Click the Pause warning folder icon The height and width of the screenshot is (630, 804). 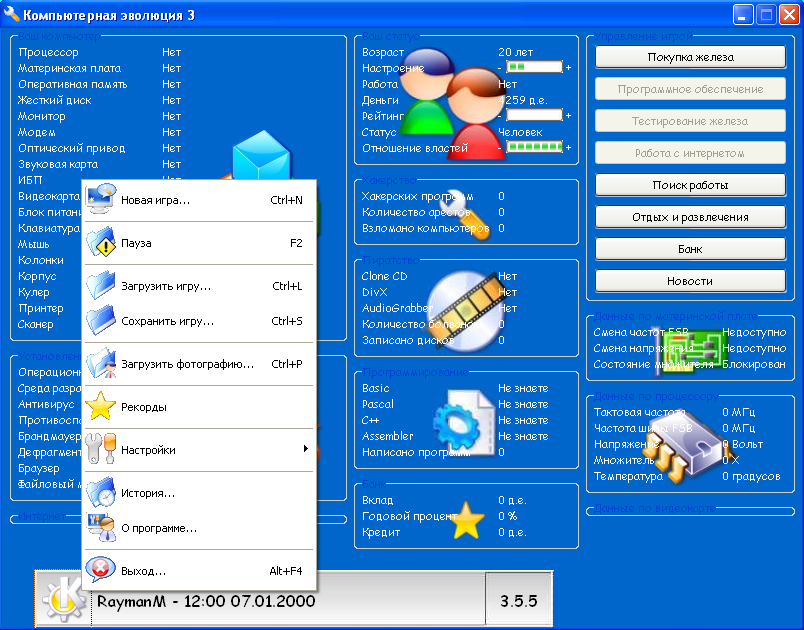100,242
